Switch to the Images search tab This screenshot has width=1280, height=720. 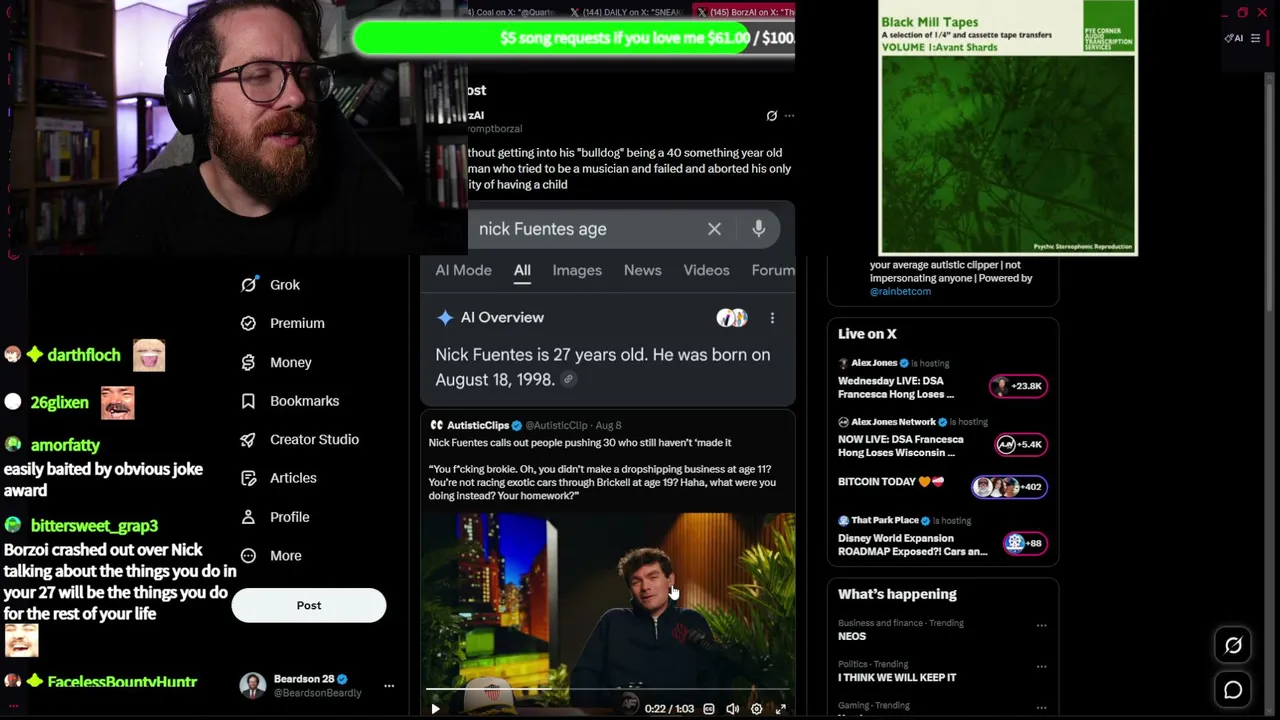click(x=577, y=270)
